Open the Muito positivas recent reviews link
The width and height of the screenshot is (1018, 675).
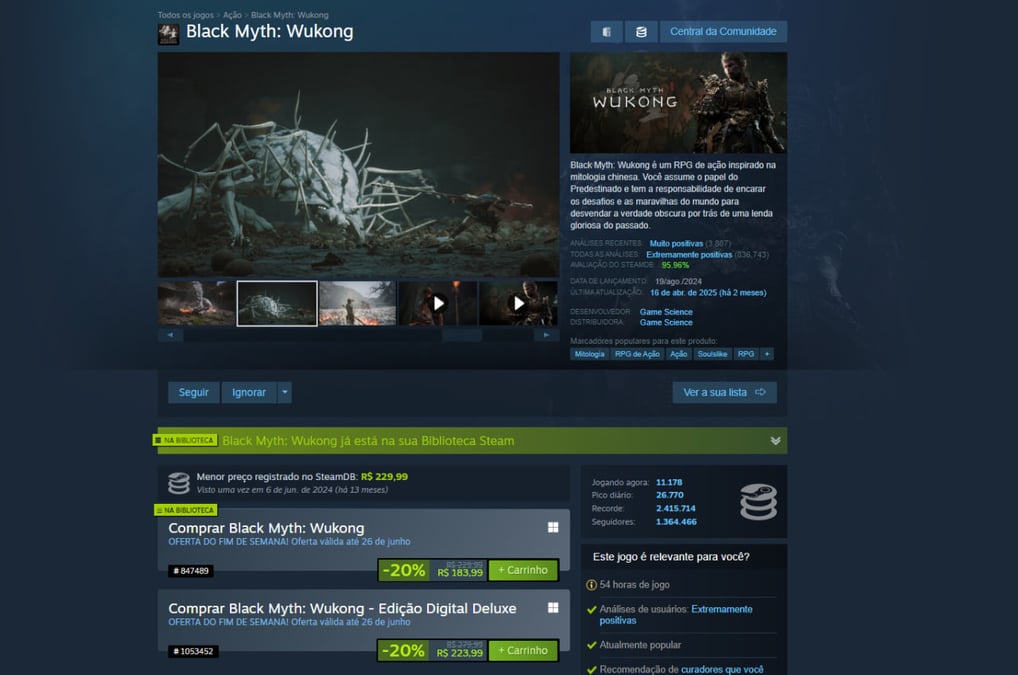point(677,243)
